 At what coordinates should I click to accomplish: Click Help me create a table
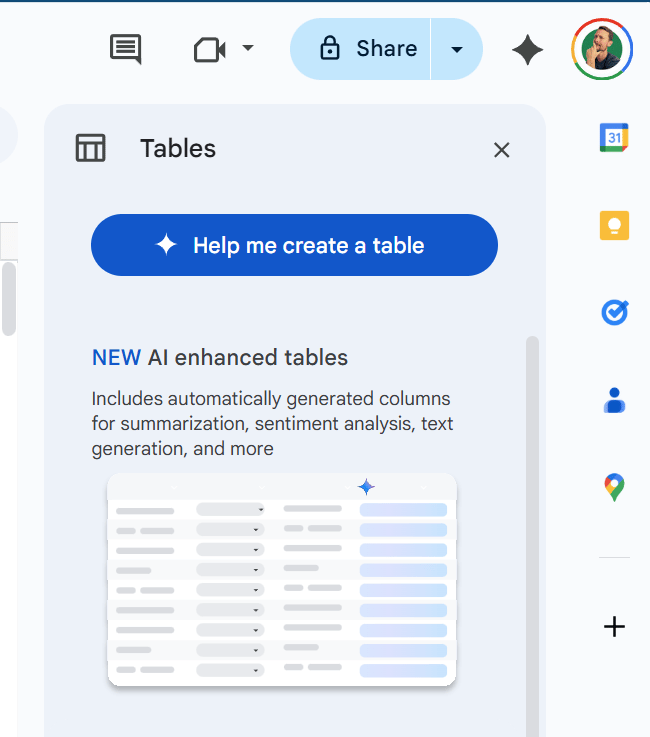click(x=294, y=245)
